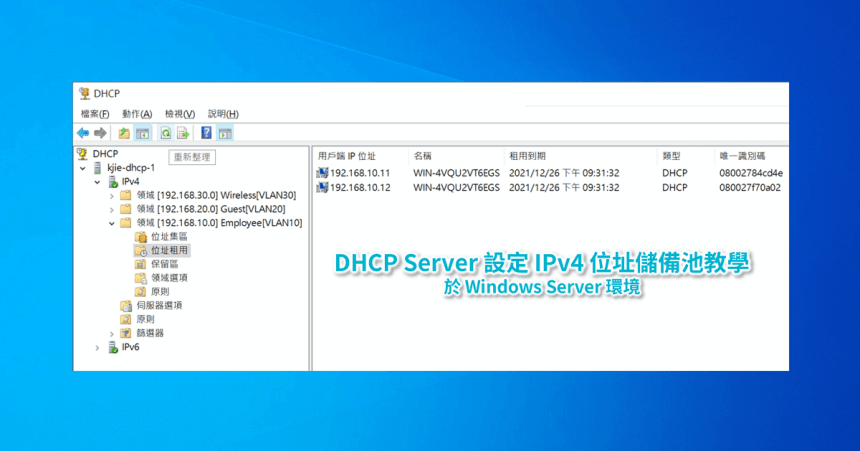
Task: Click the DHCP trophy icon in title bar
Action: 84,94
